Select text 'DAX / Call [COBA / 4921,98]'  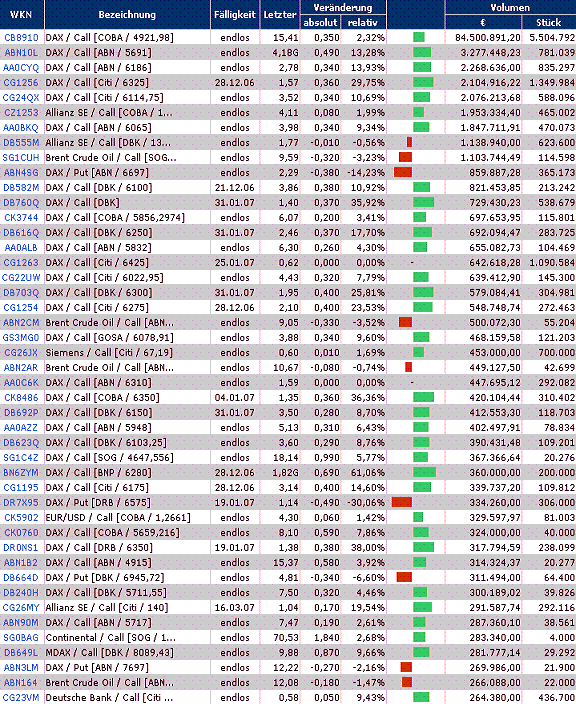tap(110, 38)
